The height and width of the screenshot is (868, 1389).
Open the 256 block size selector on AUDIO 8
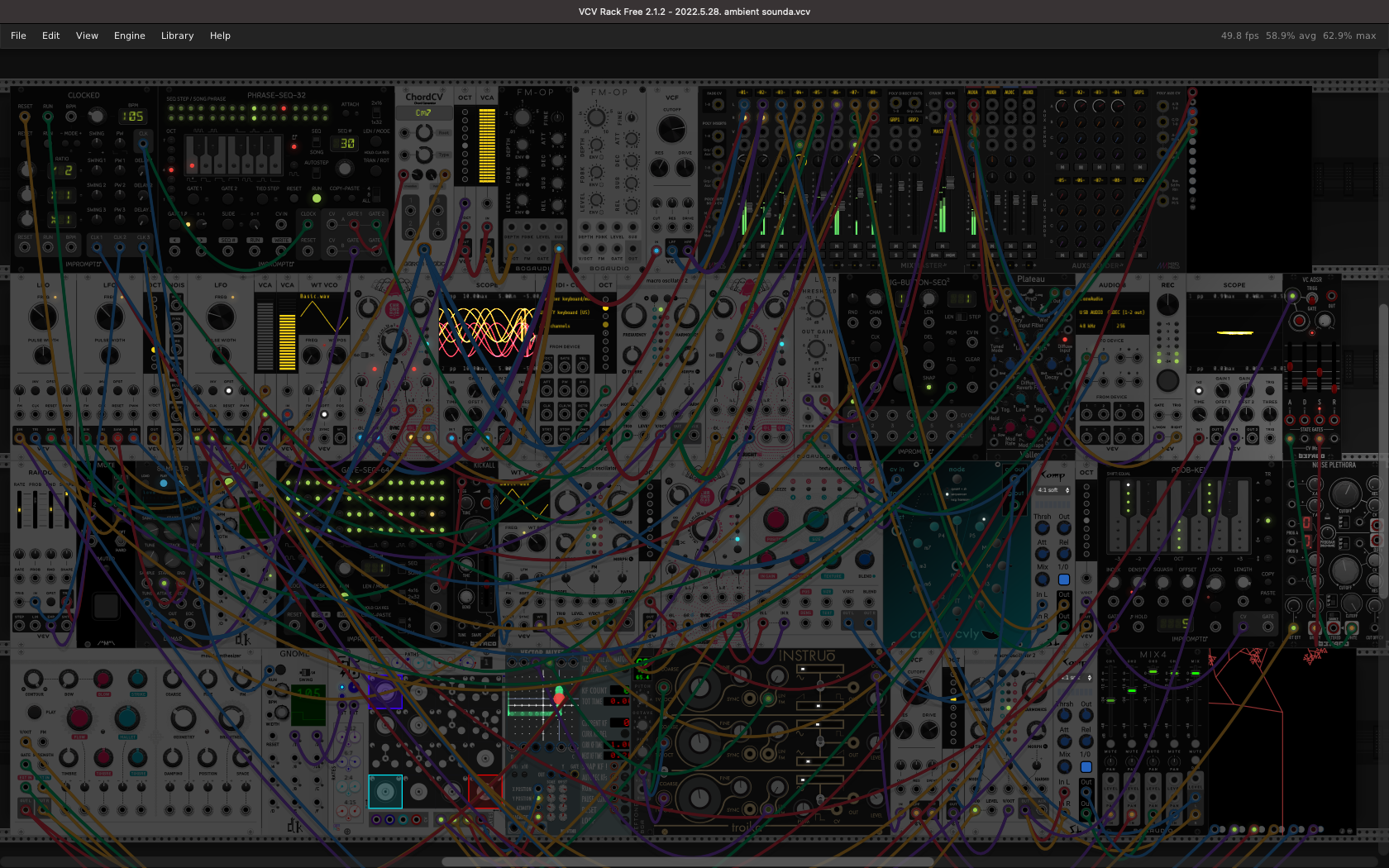click(x=1129, y=326)
